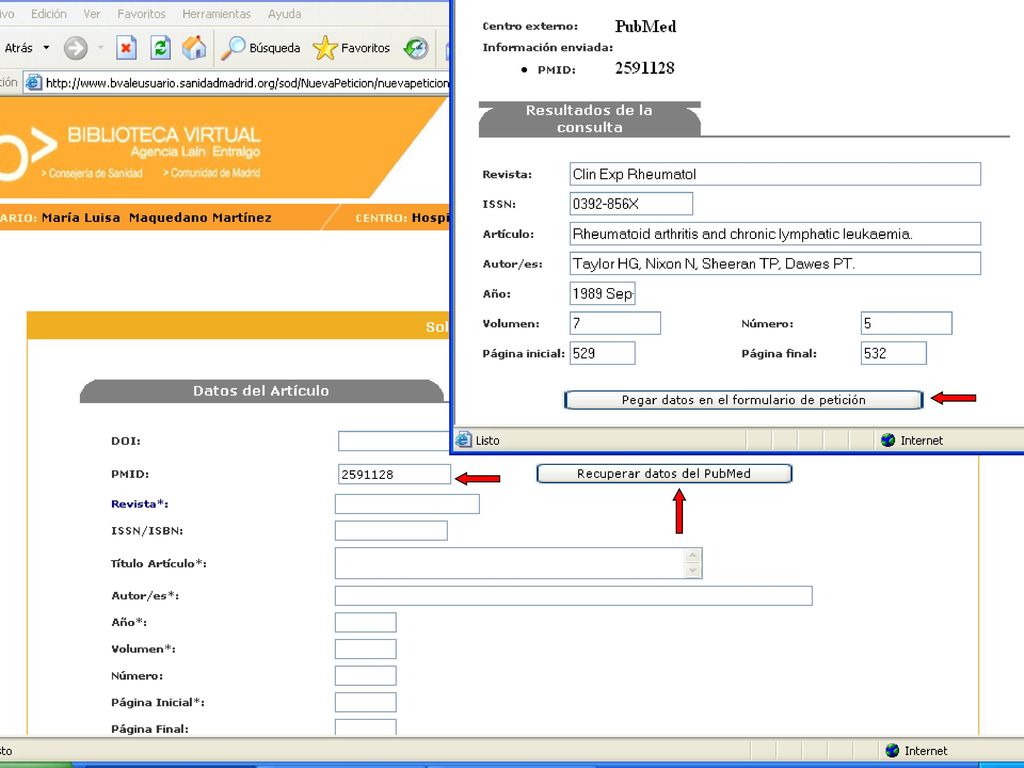Click the "Resultados de la consulta" header

[589, 119]
